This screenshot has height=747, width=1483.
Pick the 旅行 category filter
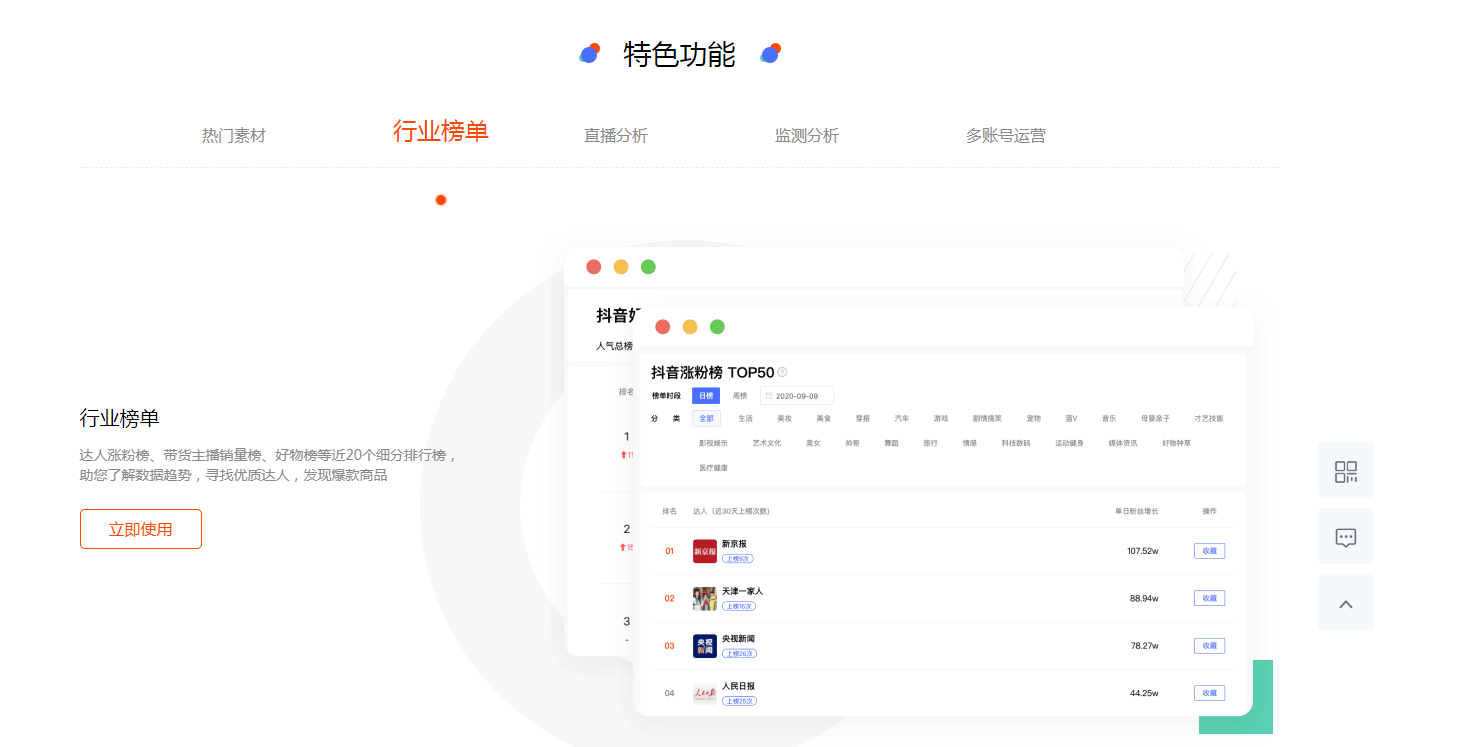(931, 443)
